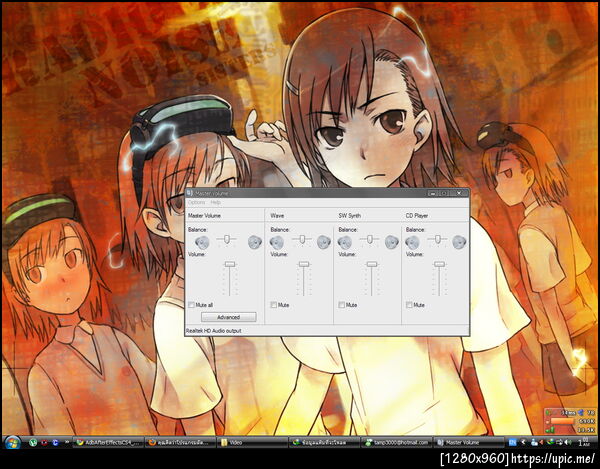This screenshot has width=600, height=469.
Task: Click the network meter desktop gadget
Action: tap(570, 421)
